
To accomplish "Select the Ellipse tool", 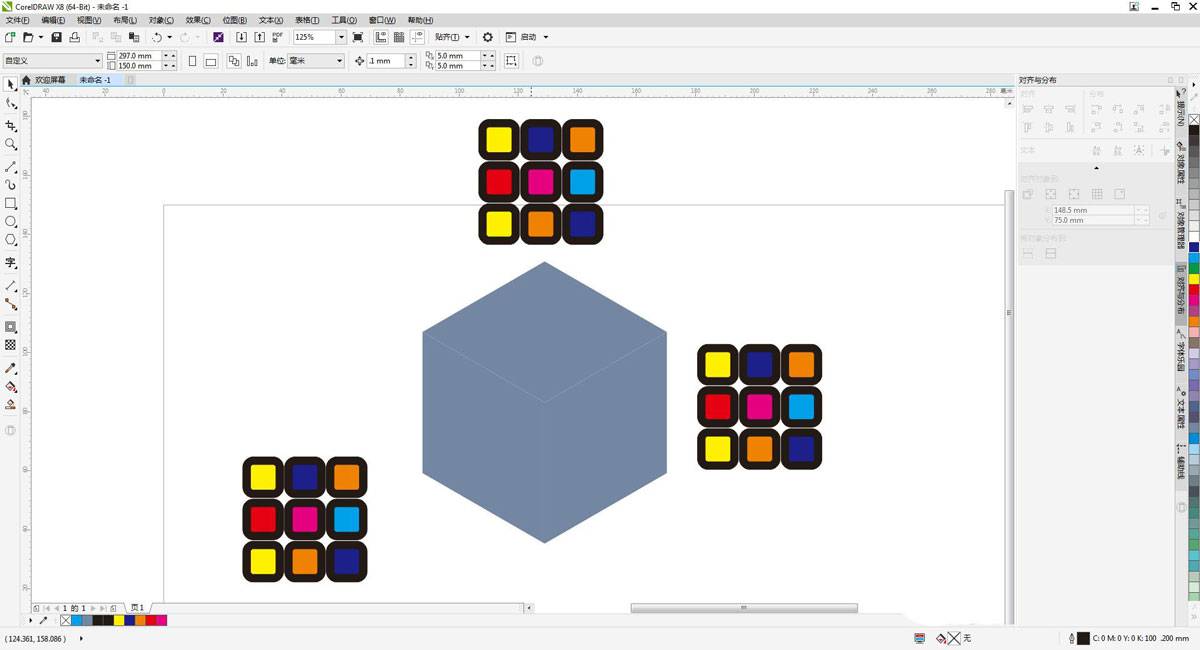I will [x=11, y=221].
